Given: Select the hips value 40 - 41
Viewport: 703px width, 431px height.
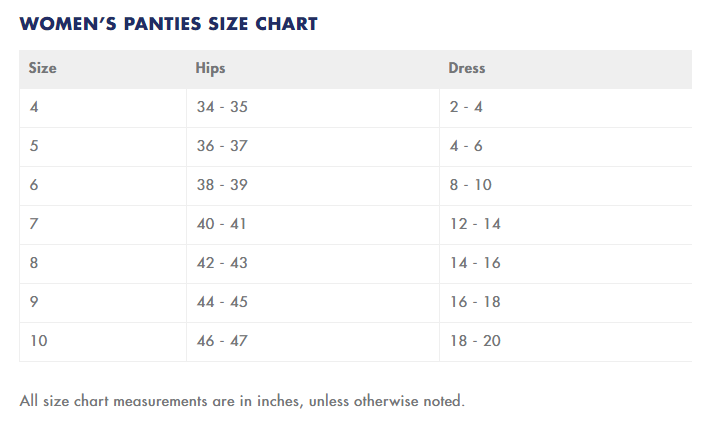Looking at the screenshot, I should (222, 224).
